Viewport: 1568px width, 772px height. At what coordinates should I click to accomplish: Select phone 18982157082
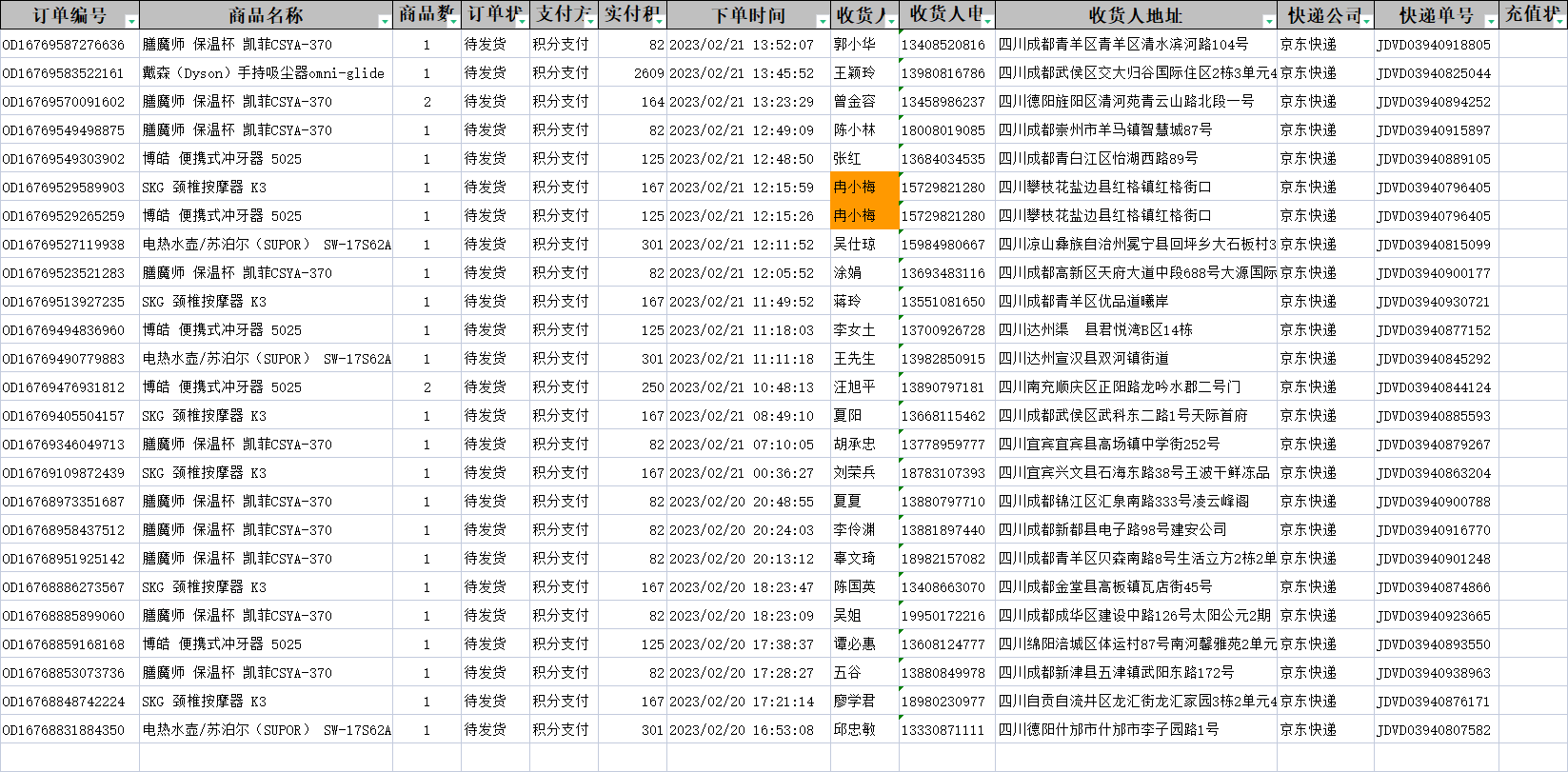947,559
